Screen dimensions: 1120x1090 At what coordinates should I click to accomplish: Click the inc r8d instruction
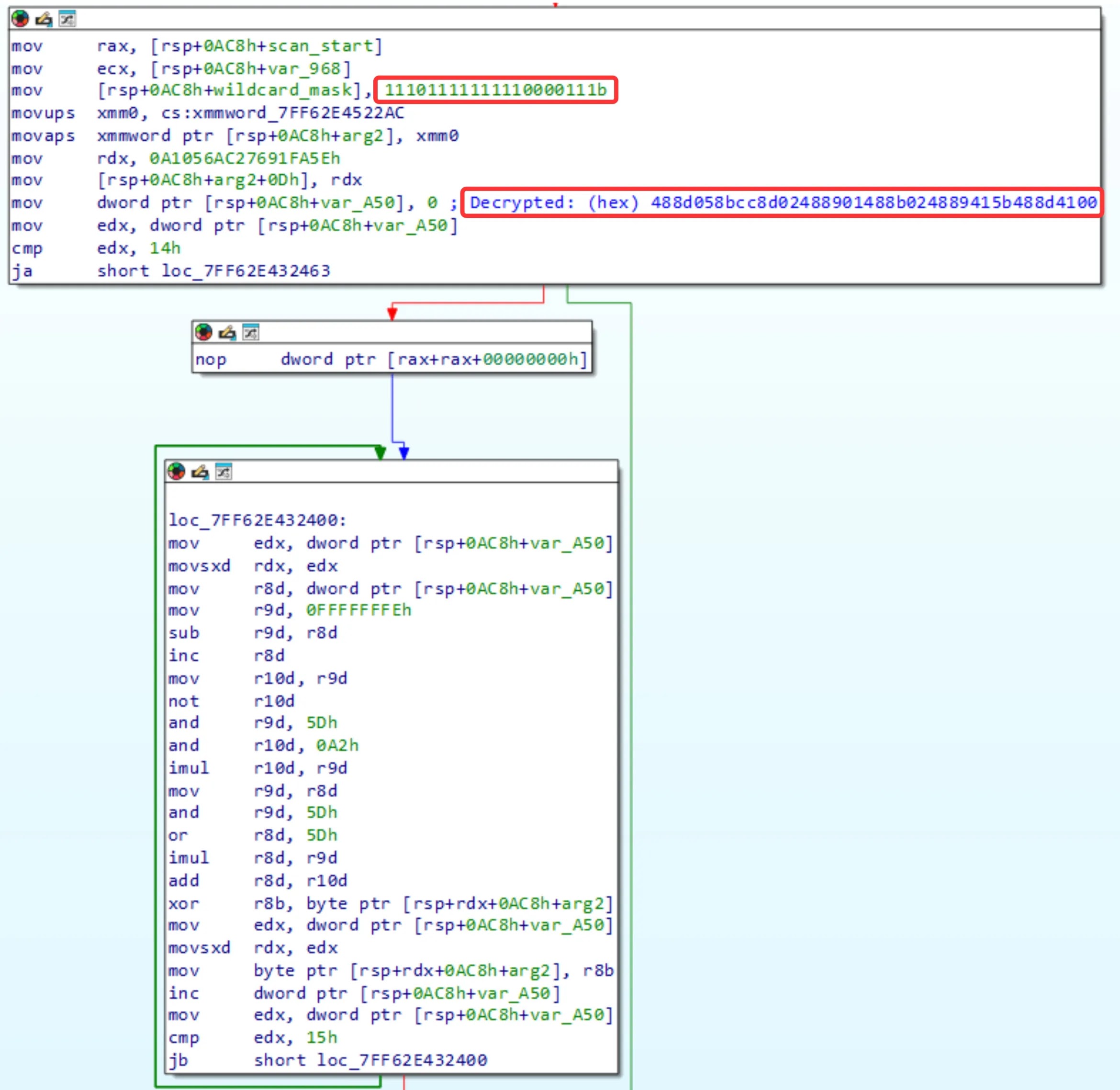pos(226,655)
